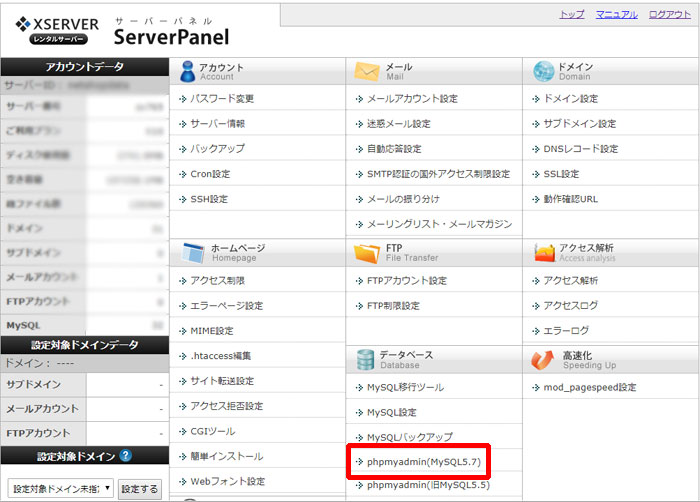This screenshot has width=700, height=502.
Task: Open SSL設定
Action: (x=561, y=174)
